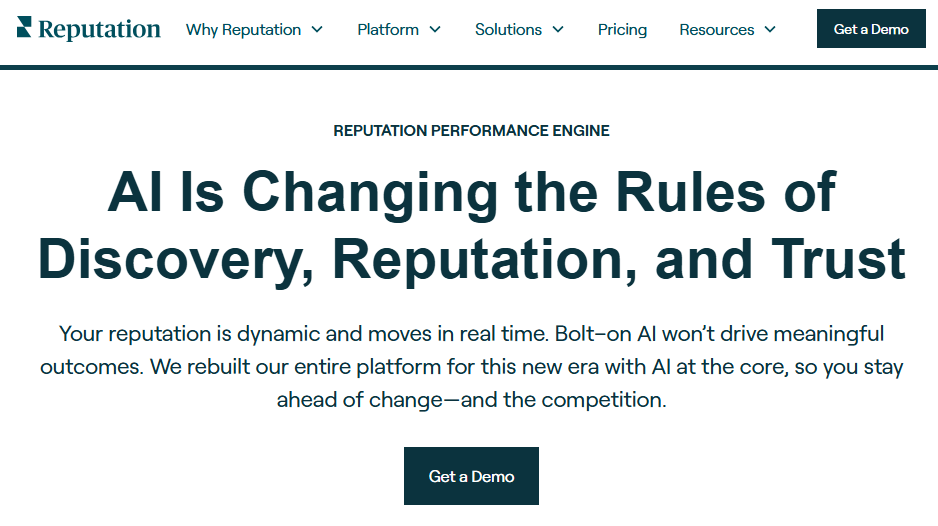Screen dimensions: 938x526
Task: Open the Why Reputation menu
Action: point(243,29)
